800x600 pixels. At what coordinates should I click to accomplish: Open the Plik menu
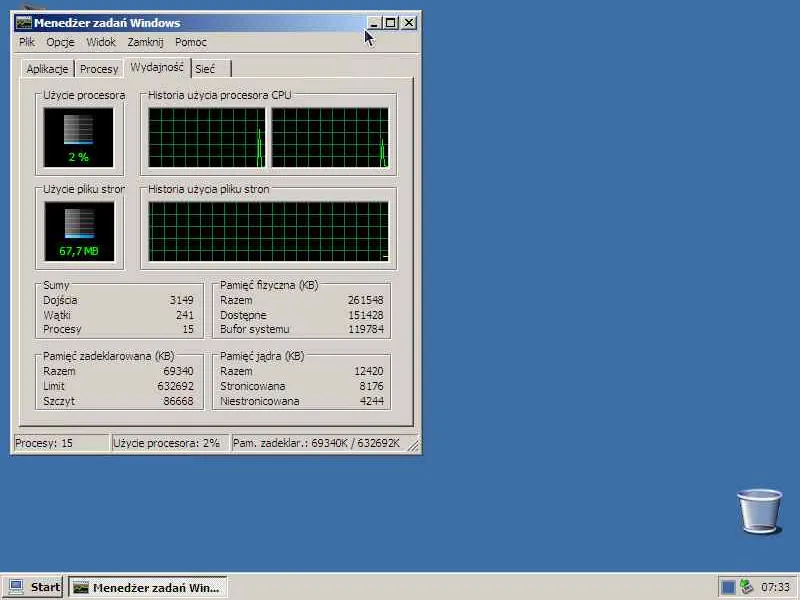27,42
